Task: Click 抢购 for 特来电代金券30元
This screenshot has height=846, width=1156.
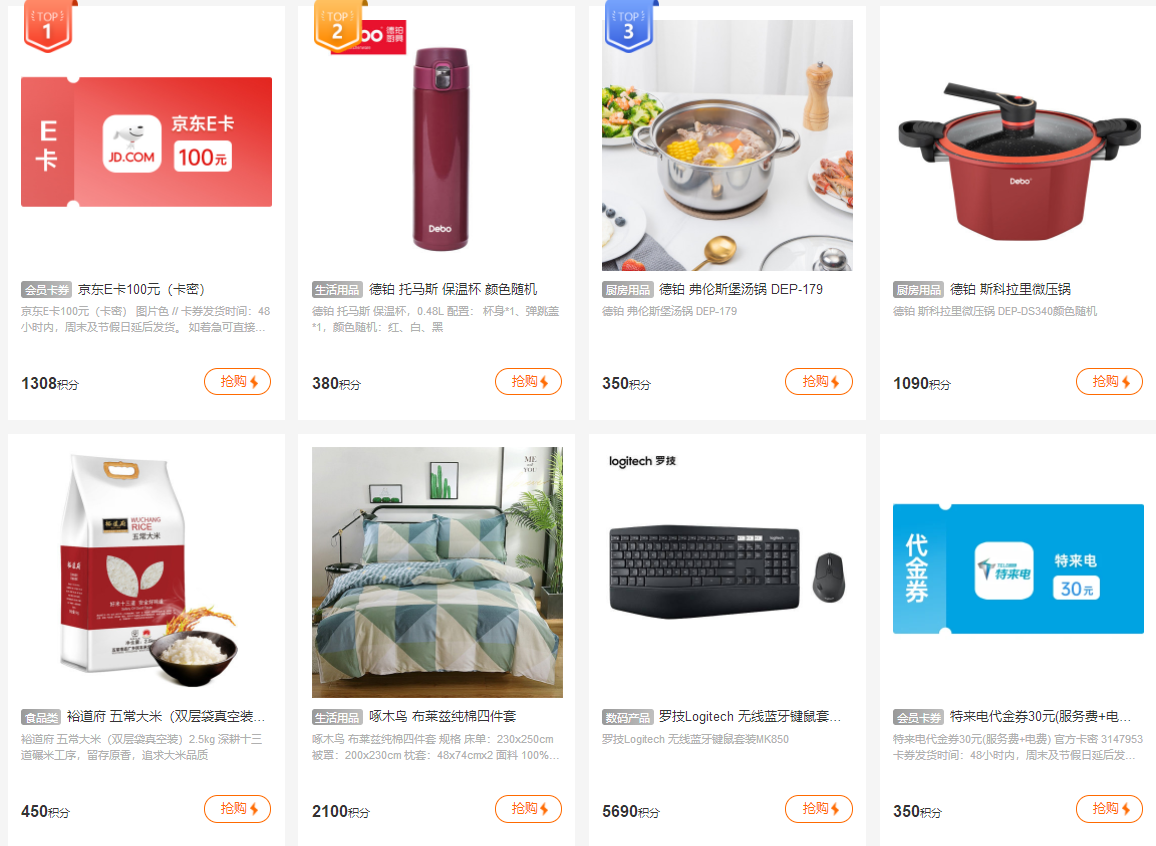Action: pyautogui.click(x=1109, y=809)
